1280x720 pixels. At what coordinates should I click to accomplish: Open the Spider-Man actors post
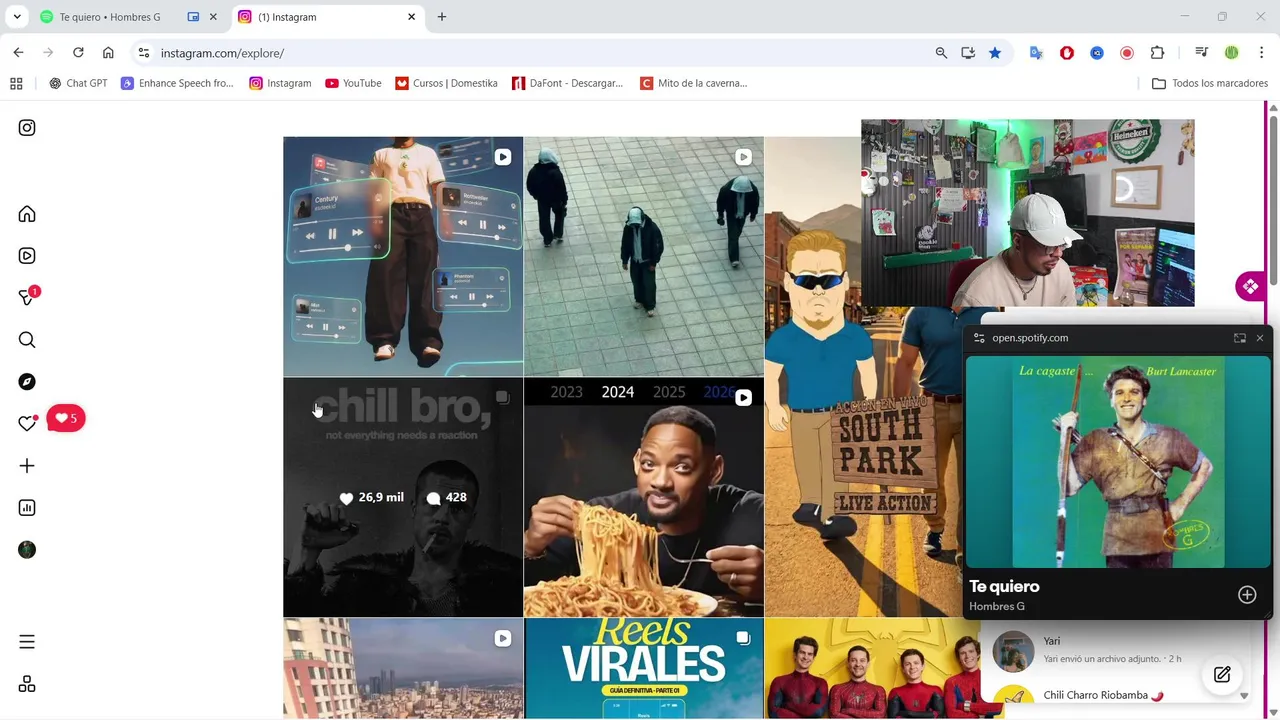[x=870, y=668]
